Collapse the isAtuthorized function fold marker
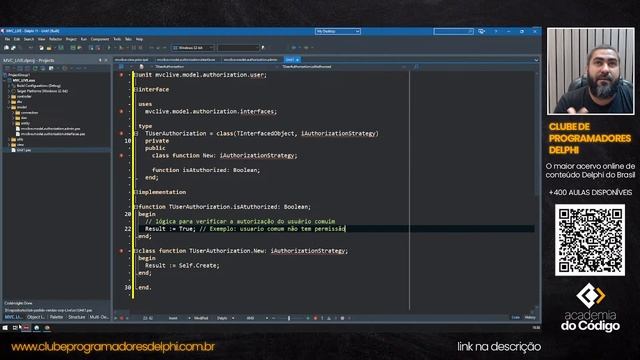Viewport: 640px width, 360px height. coord(136,207)
